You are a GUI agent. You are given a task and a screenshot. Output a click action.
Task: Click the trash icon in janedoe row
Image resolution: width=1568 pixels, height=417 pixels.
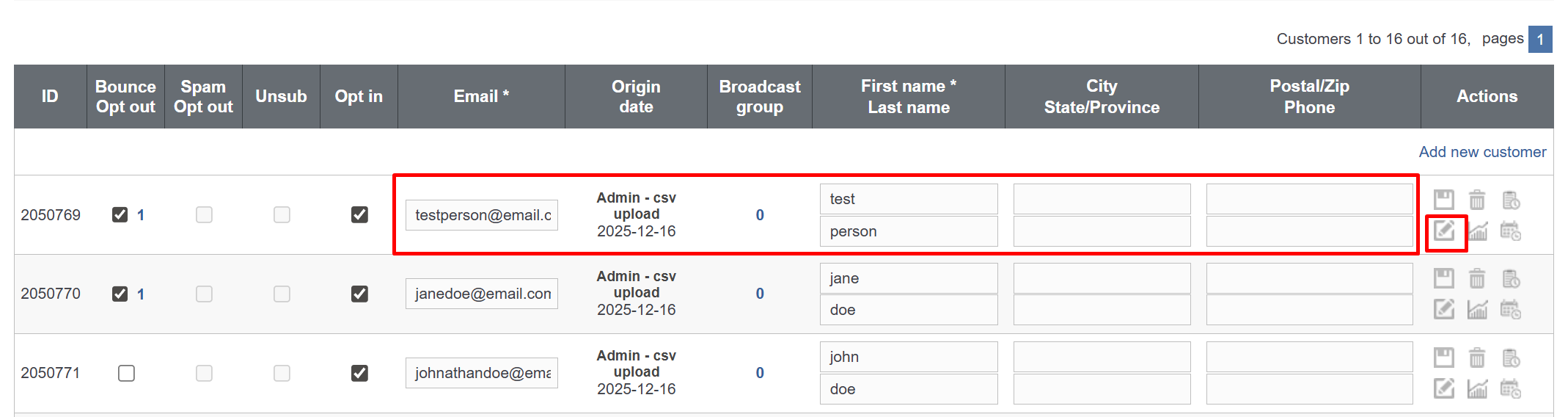(1477, 278)
